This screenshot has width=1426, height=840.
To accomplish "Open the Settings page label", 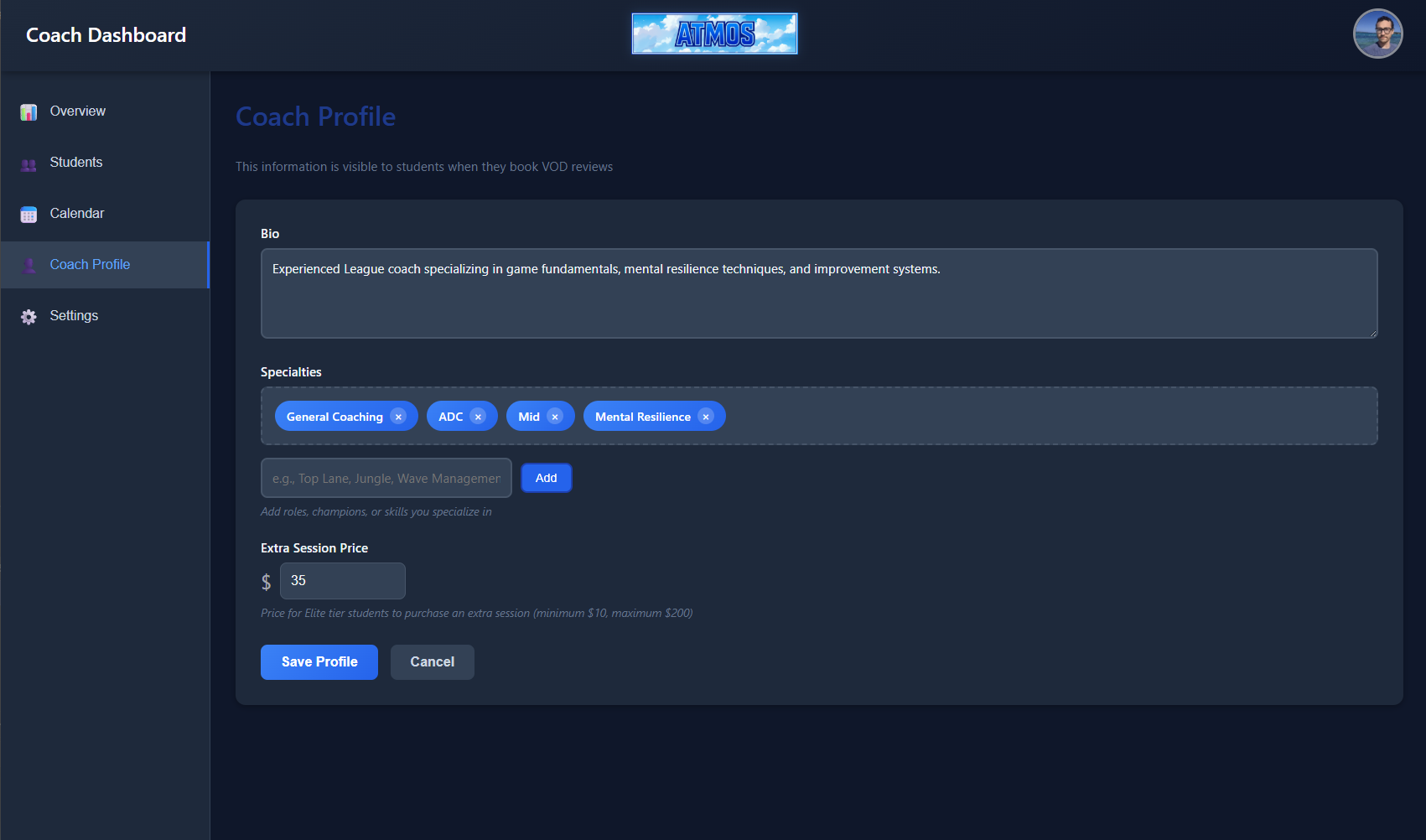I will pyautogui.click(x=74, y=316).
